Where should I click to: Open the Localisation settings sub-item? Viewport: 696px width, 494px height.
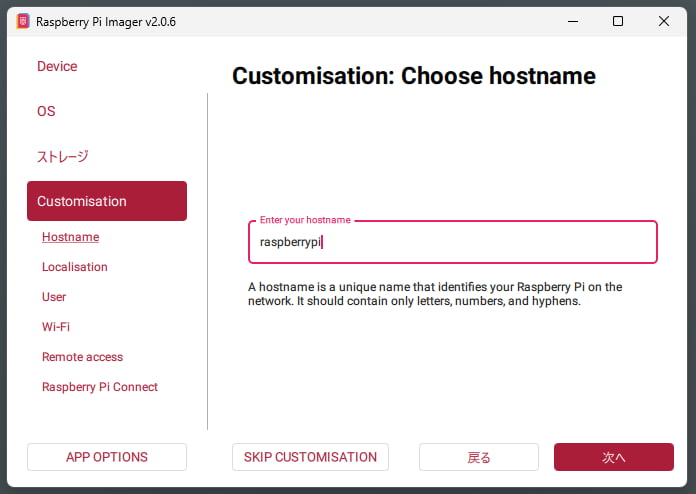click(x=74, y=267)
